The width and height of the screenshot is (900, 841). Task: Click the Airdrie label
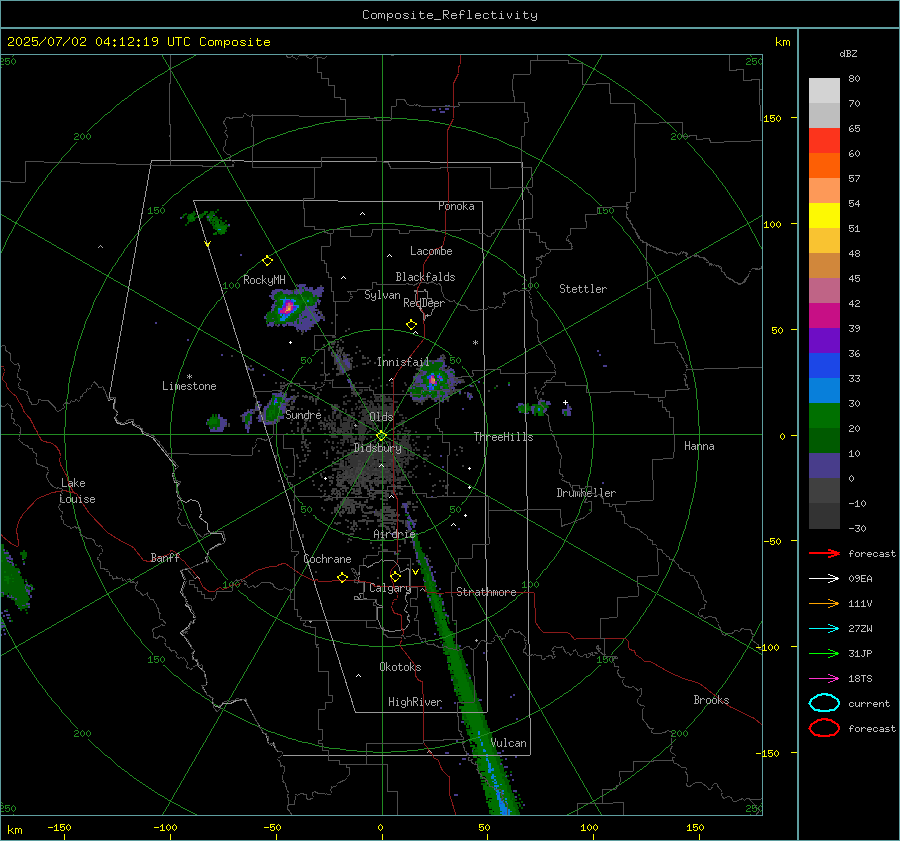[394, 534]
